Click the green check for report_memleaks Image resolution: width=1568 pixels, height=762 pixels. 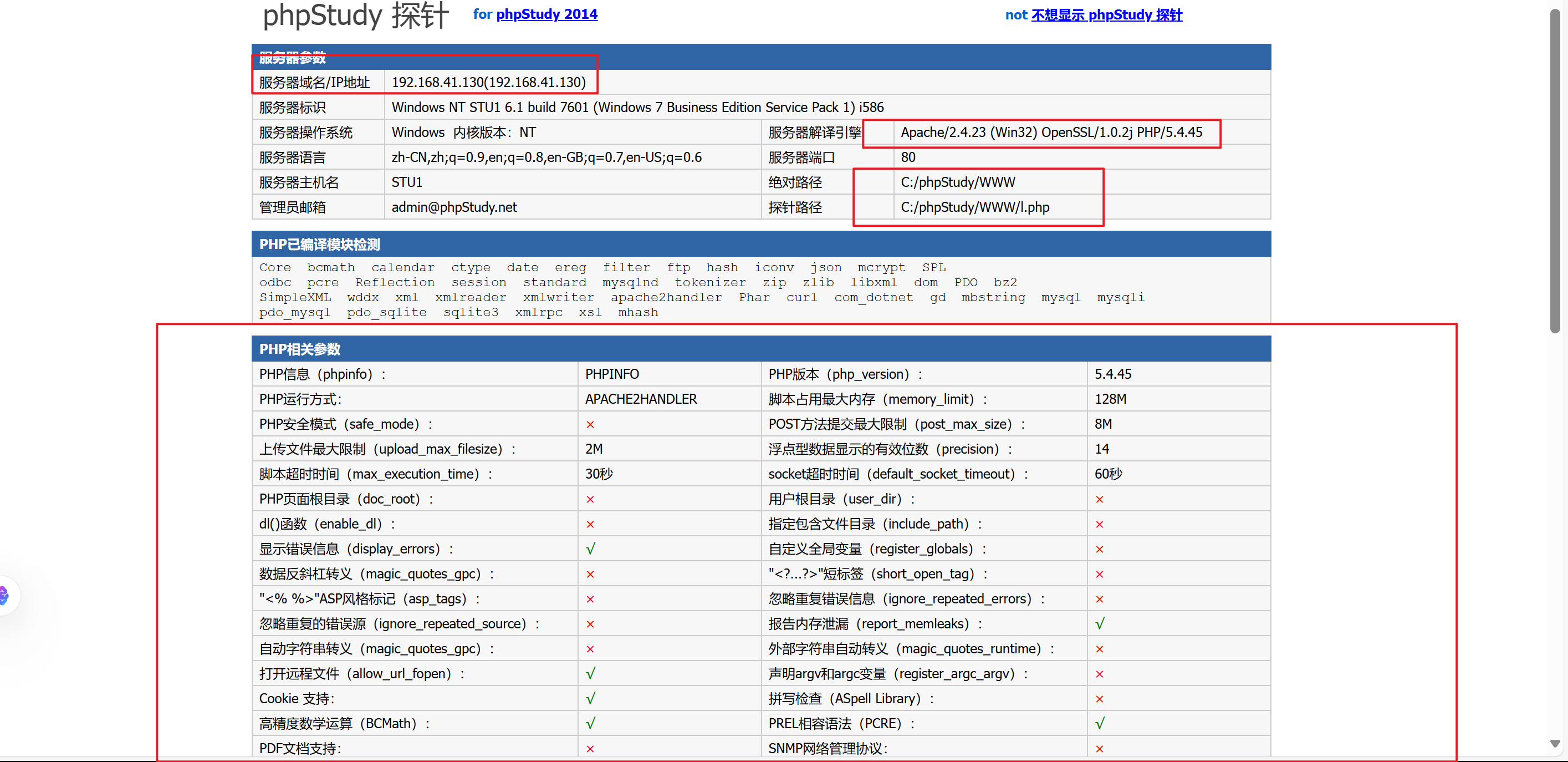coord(1099,624)
